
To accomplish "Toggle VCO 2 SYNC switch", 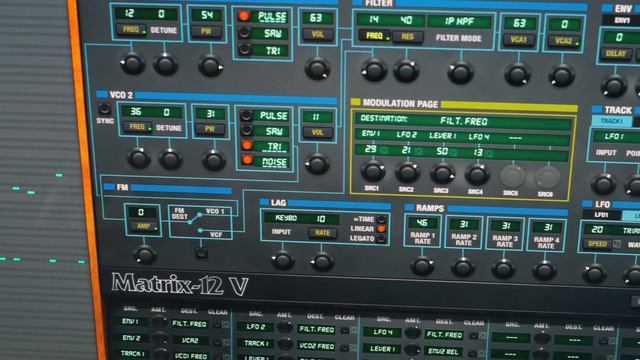I will [104, 109].
